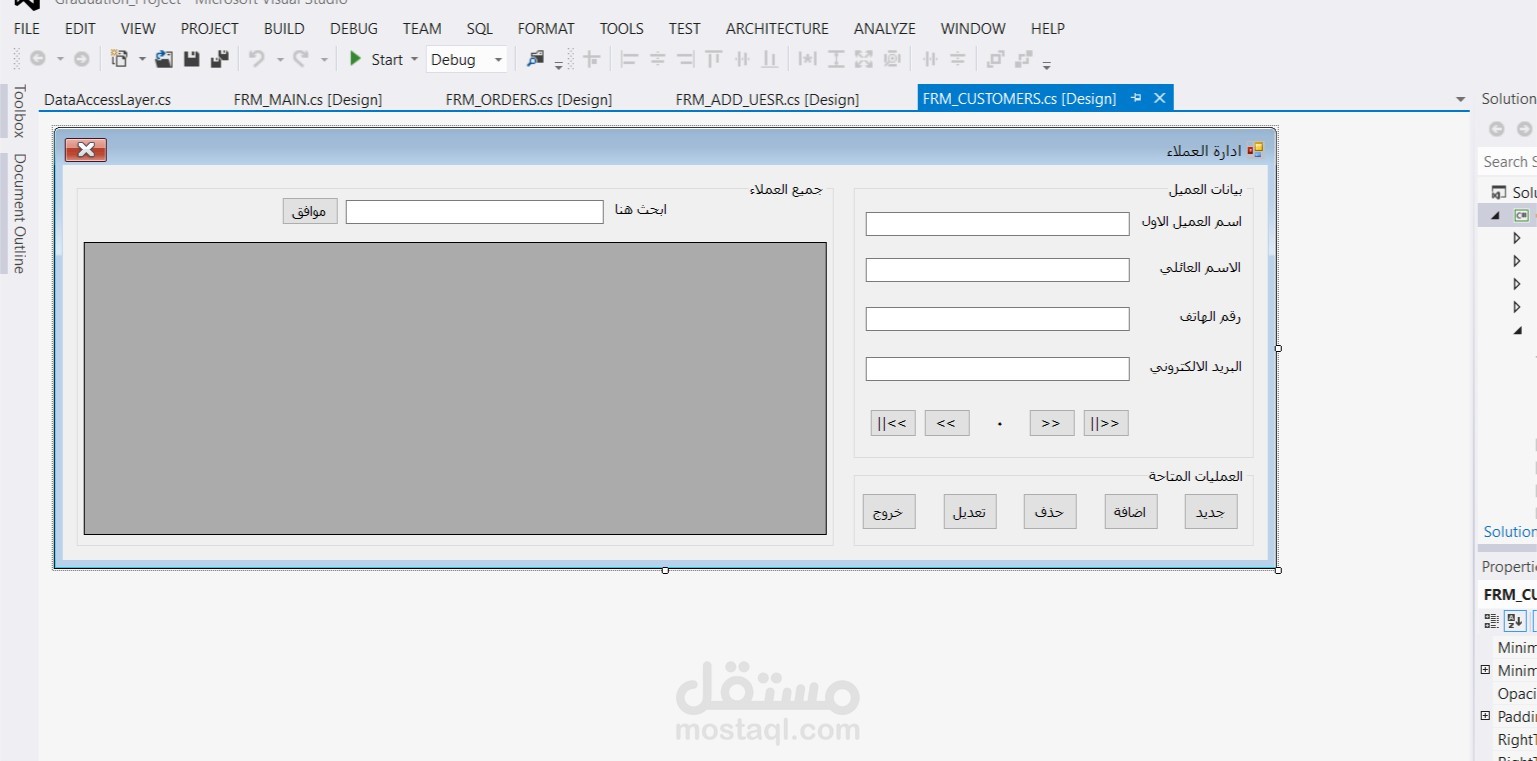Switch to FRM_ORDERS.cs [Design] tab
The height and width of the screenshot is (761, 1537).
(x=529, y=99)
